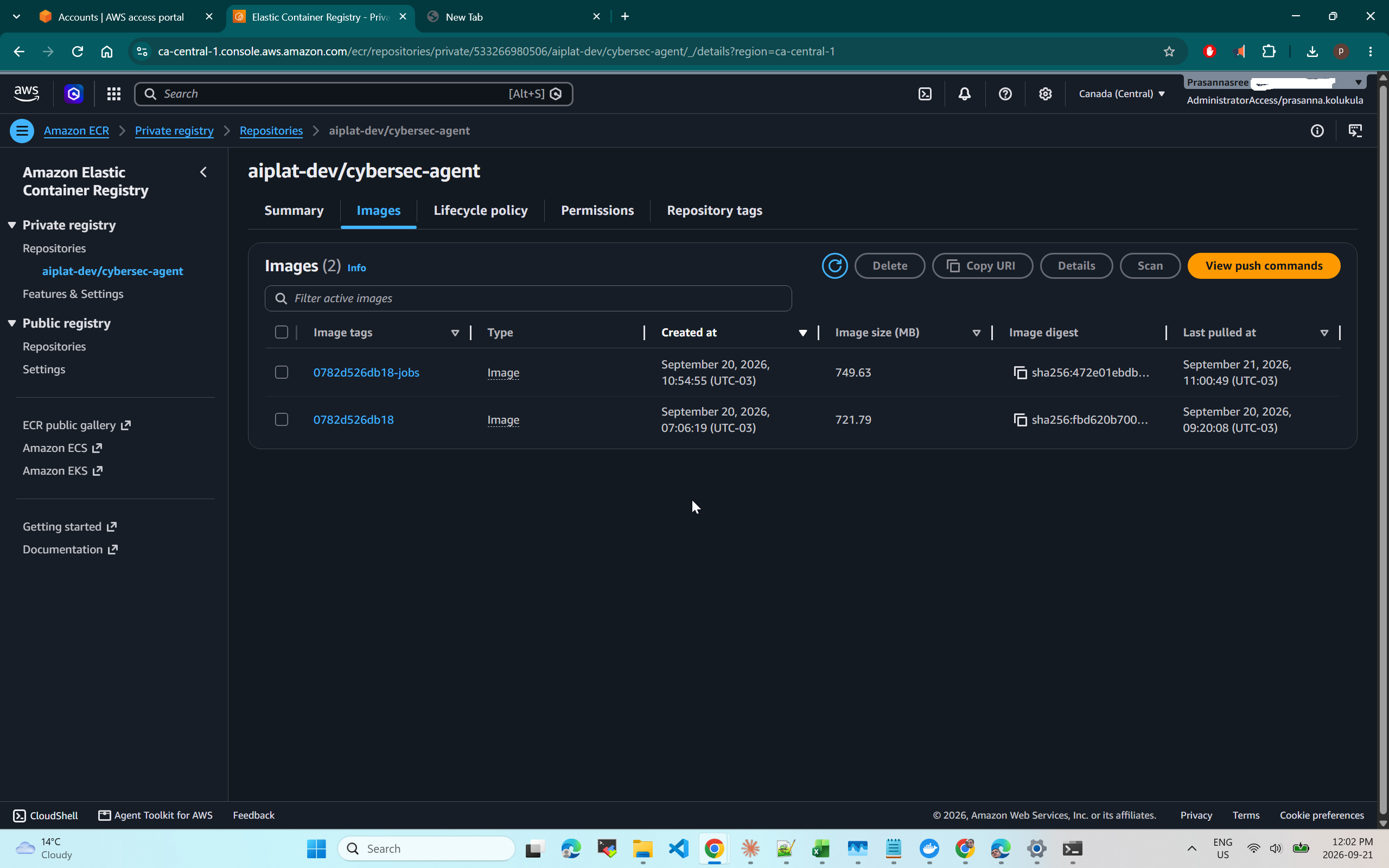The width and height of the screenshot is (1389, 868).
Task: Open CloudShell from the footer
Action: click(46, 816)
